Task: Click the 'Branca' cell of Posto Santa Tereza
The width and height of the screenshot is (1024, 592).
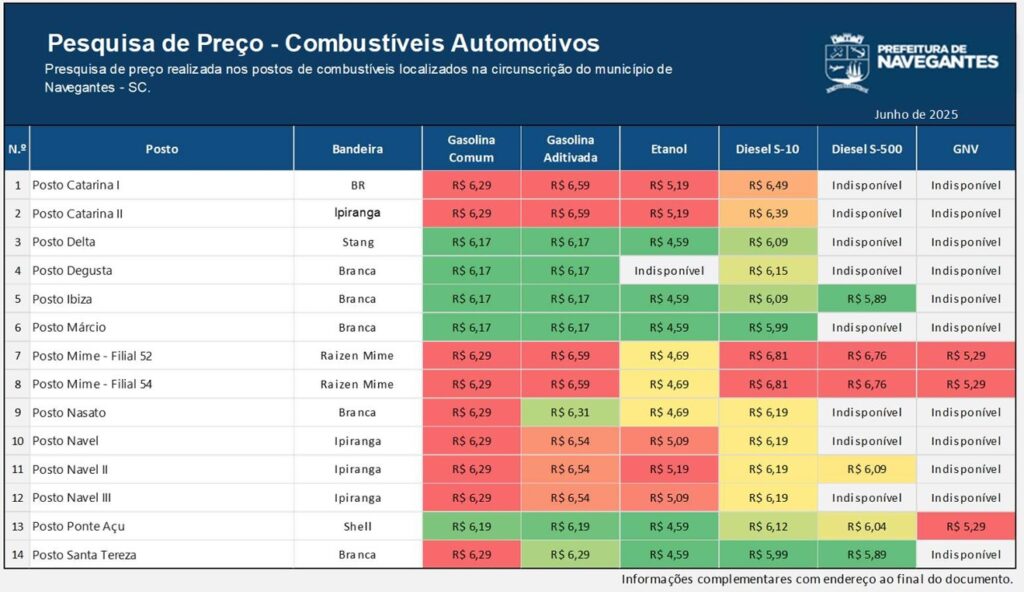Action: pyautogui.click(x=357, y=555)
